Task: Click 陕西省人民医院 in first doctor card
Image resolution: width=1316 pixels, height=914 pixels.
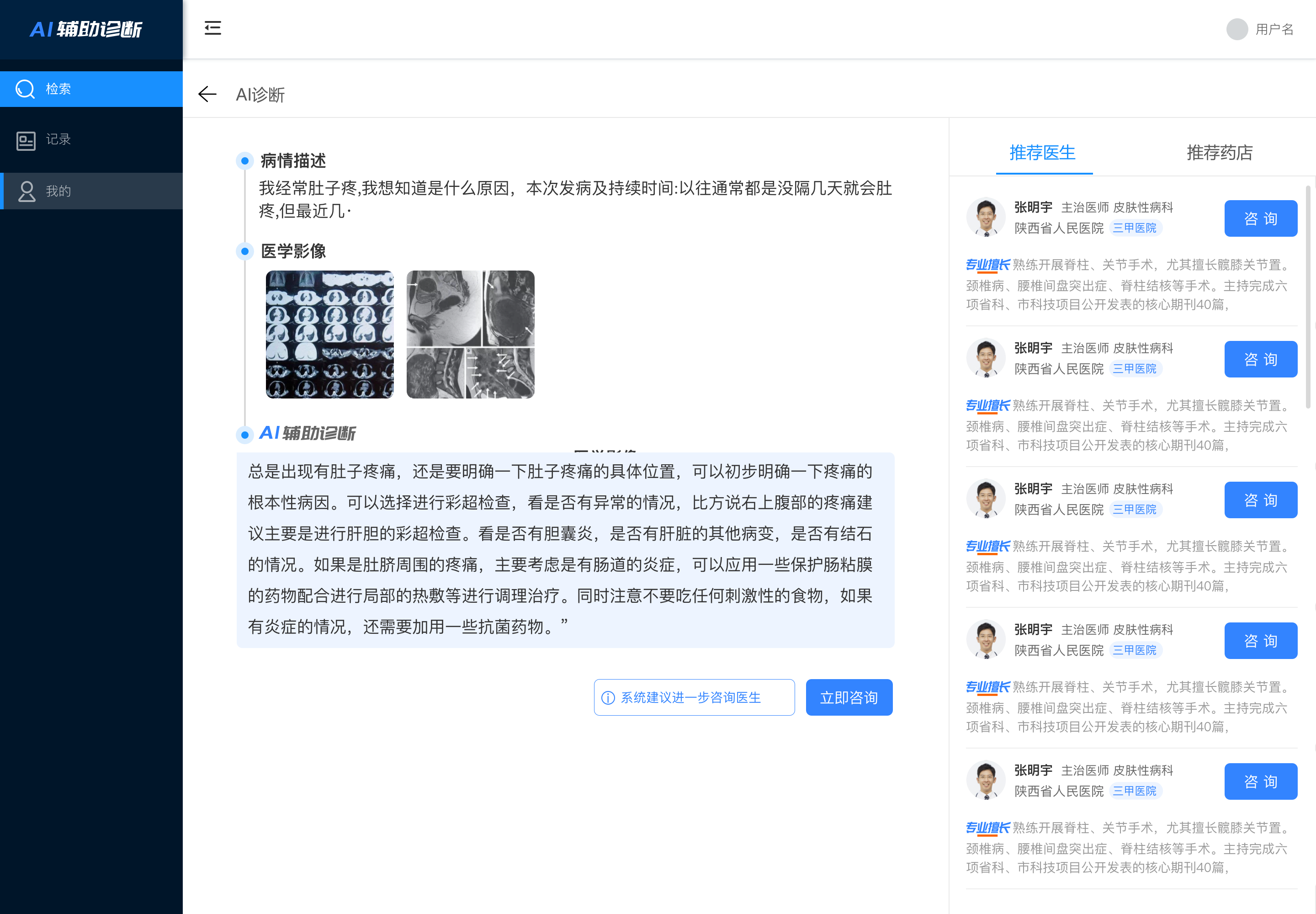Action: click(x=1059, y=228)
